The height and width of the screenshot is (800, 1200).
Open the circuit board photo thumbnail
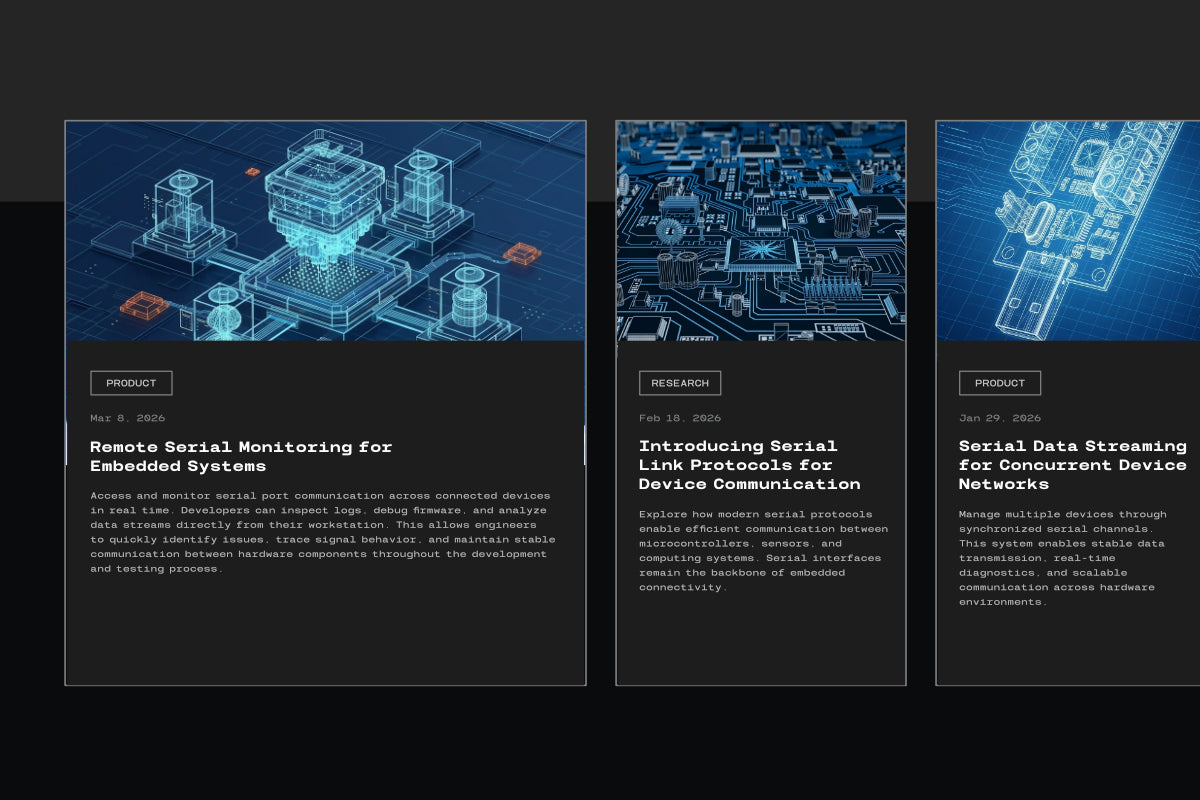pos(761,231)
